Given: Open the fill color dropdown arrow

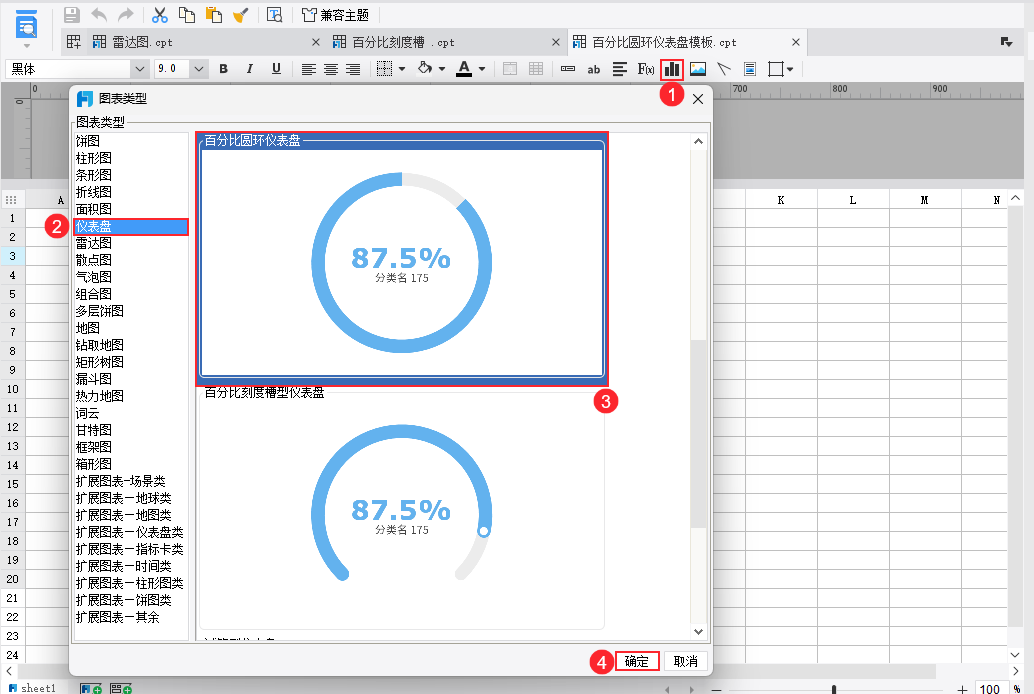Looking at the screenshot, I should tap(442, 69).
